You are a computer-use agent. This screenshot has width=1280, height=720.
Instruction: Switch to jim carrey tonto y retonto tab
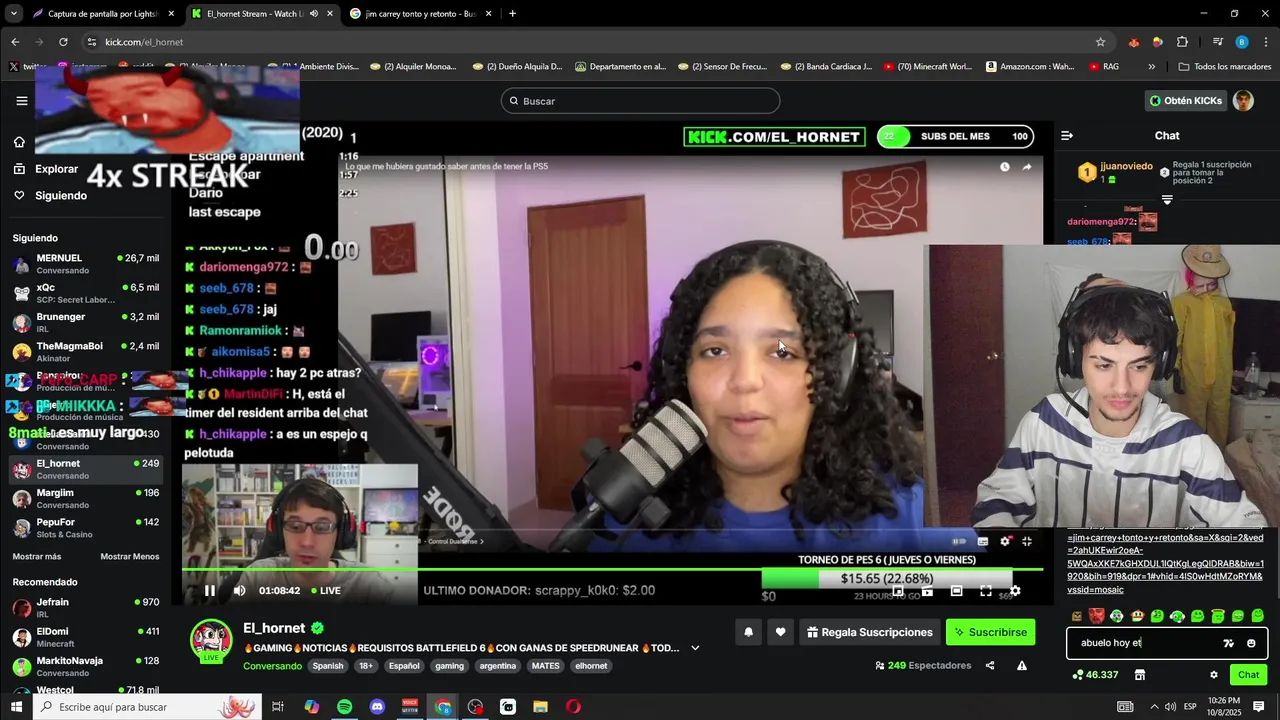pos(420,14)
